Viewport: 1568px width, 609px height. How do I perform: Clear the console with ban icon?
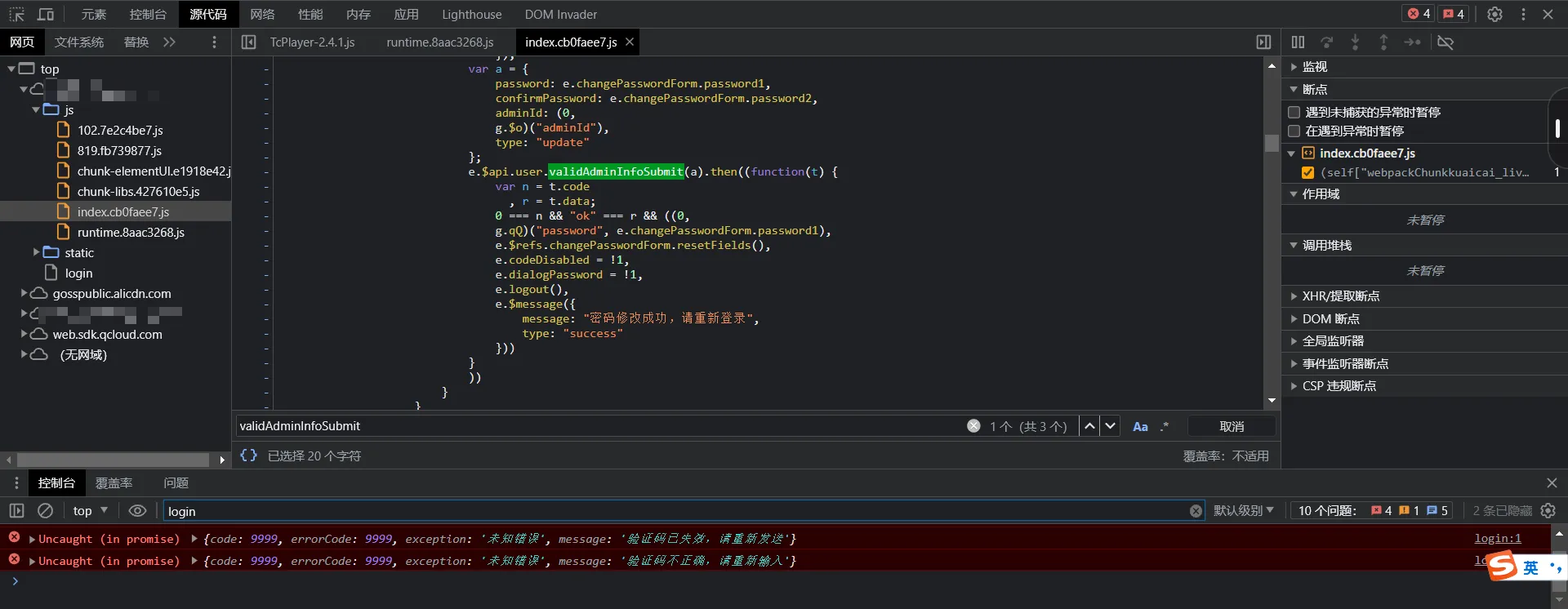pyautogui.click(x=46, y=510)
